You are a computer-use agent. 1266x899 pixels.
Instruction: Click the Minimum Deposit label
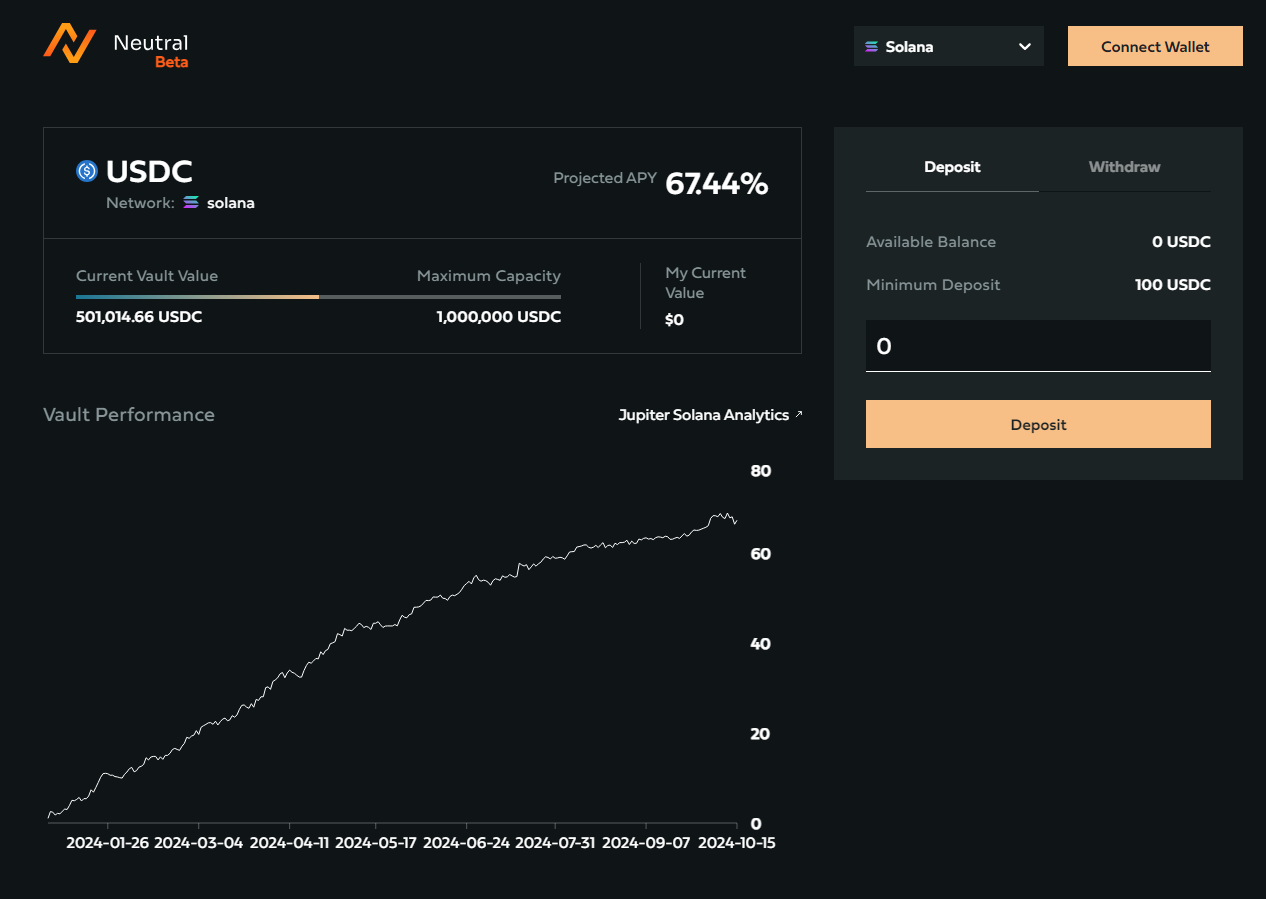(x=933, y=285)
